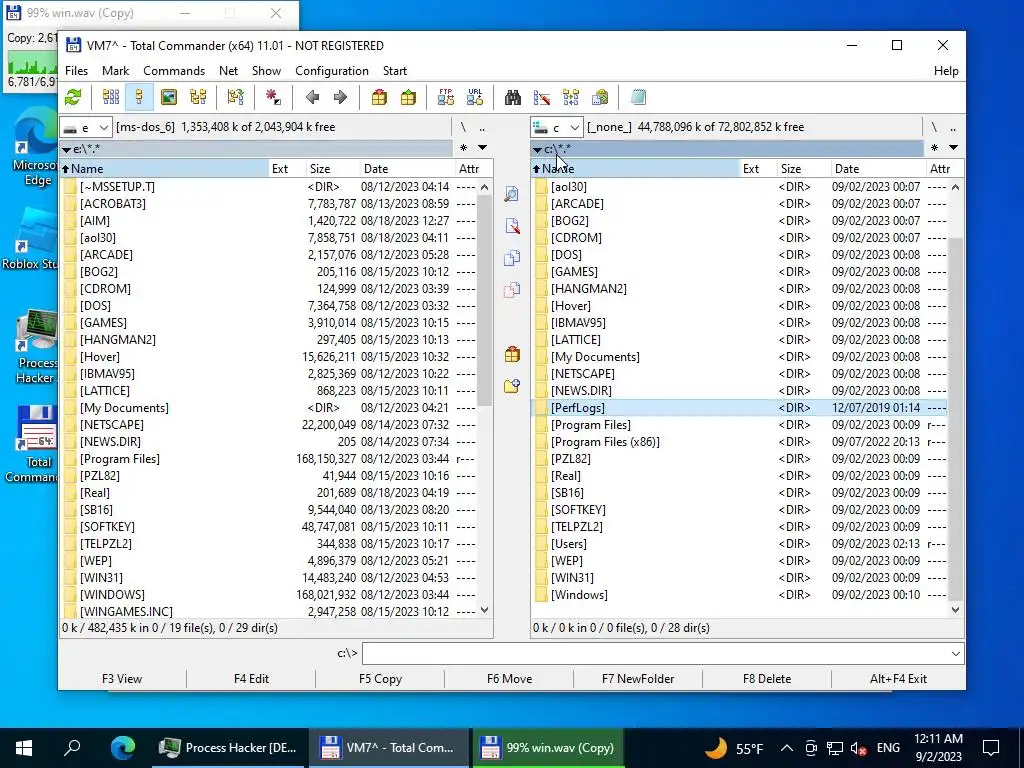Open the Multi-Rename tool icon

tap(542, 97)
